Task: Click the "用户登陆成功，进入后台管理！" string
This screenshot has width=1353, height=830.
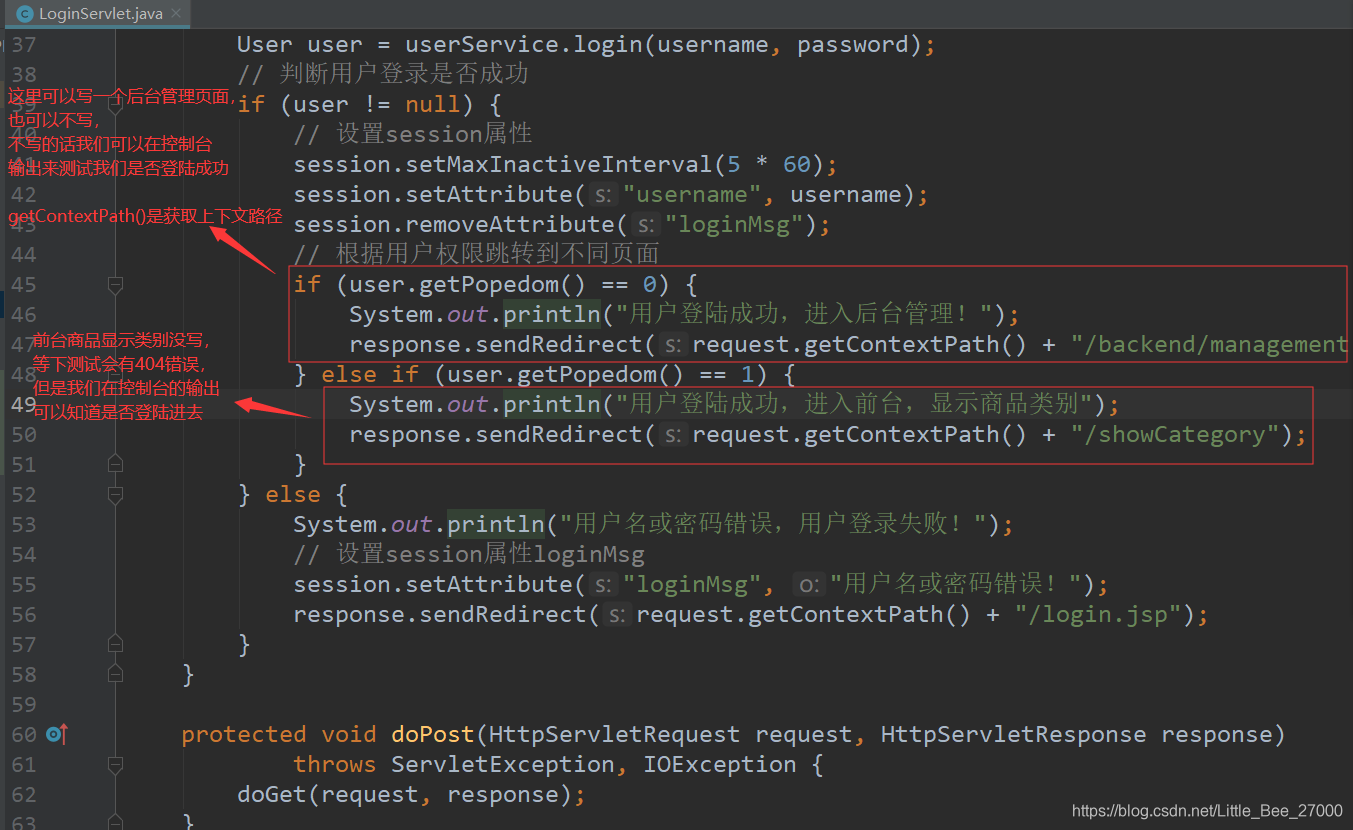Action: [x=804, y=315]
